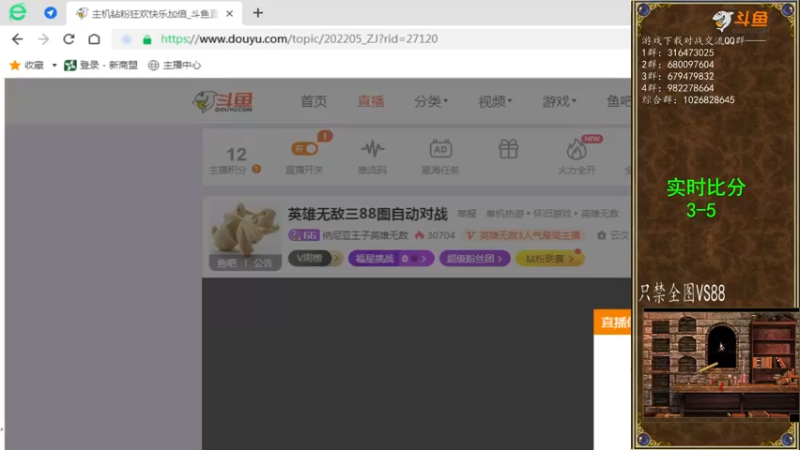Image resolution: width=800 pixels, height=450 pixels.
Task: Open the 火力全开 flame icon
Action: click(x=577, y=150)
